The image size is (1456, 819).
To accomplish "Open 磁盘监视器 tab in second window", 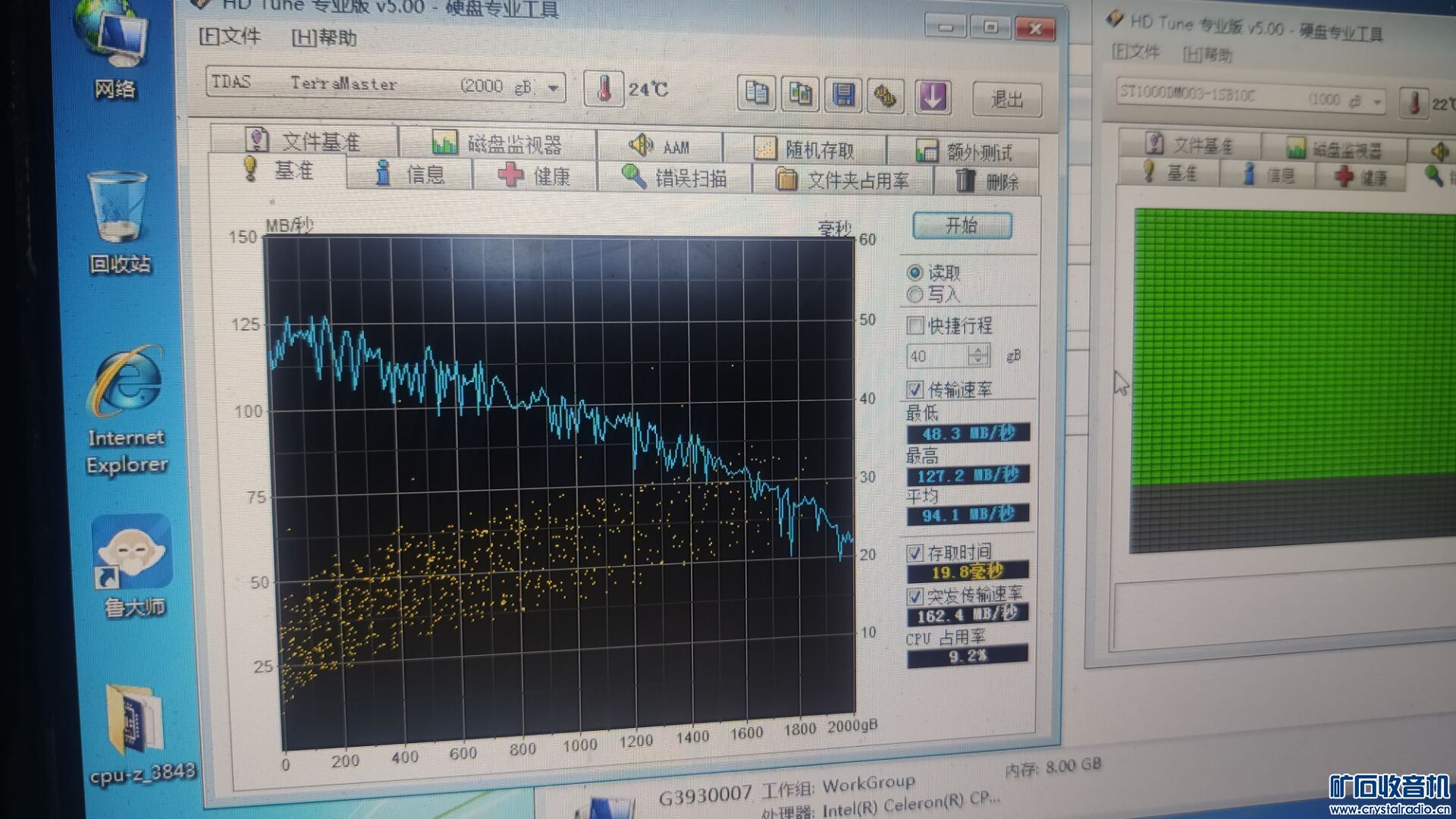I will (x=1335, y=149).
